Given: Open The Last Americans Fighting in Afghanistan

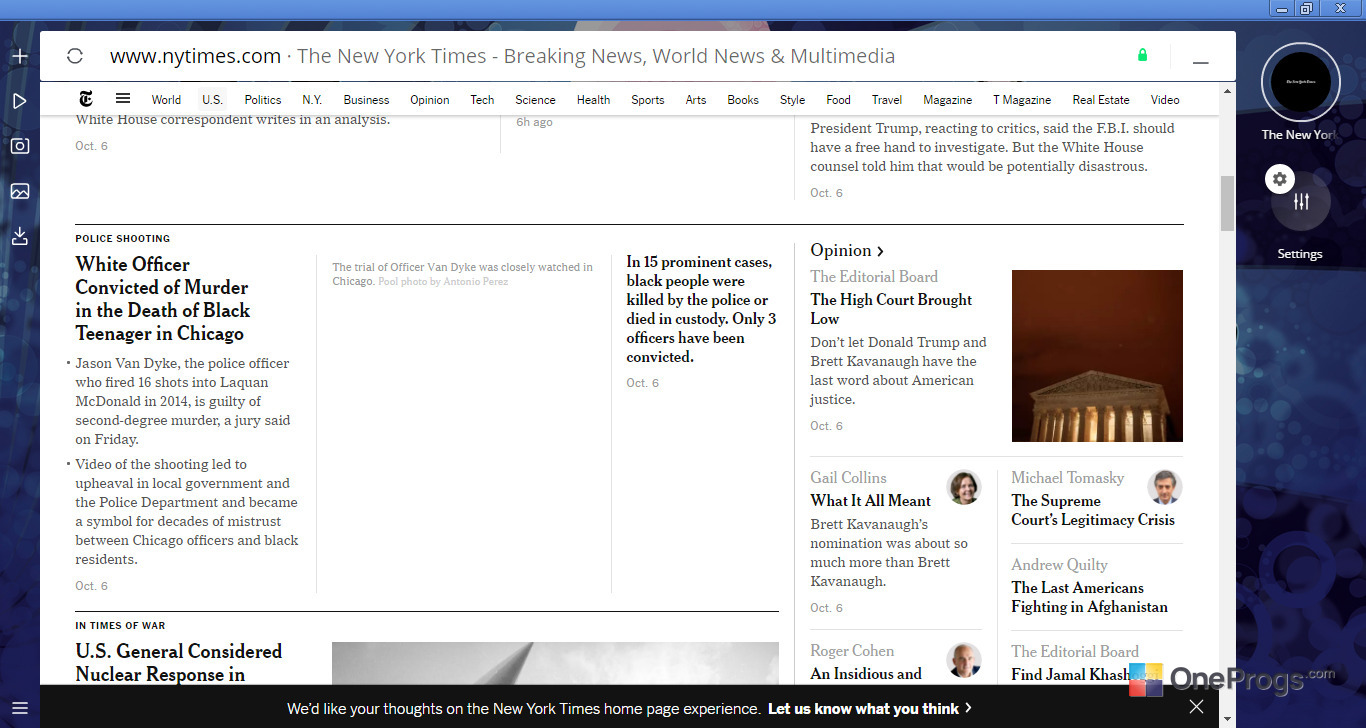Looking at the screenshot, I should [x=1089, y=597].
